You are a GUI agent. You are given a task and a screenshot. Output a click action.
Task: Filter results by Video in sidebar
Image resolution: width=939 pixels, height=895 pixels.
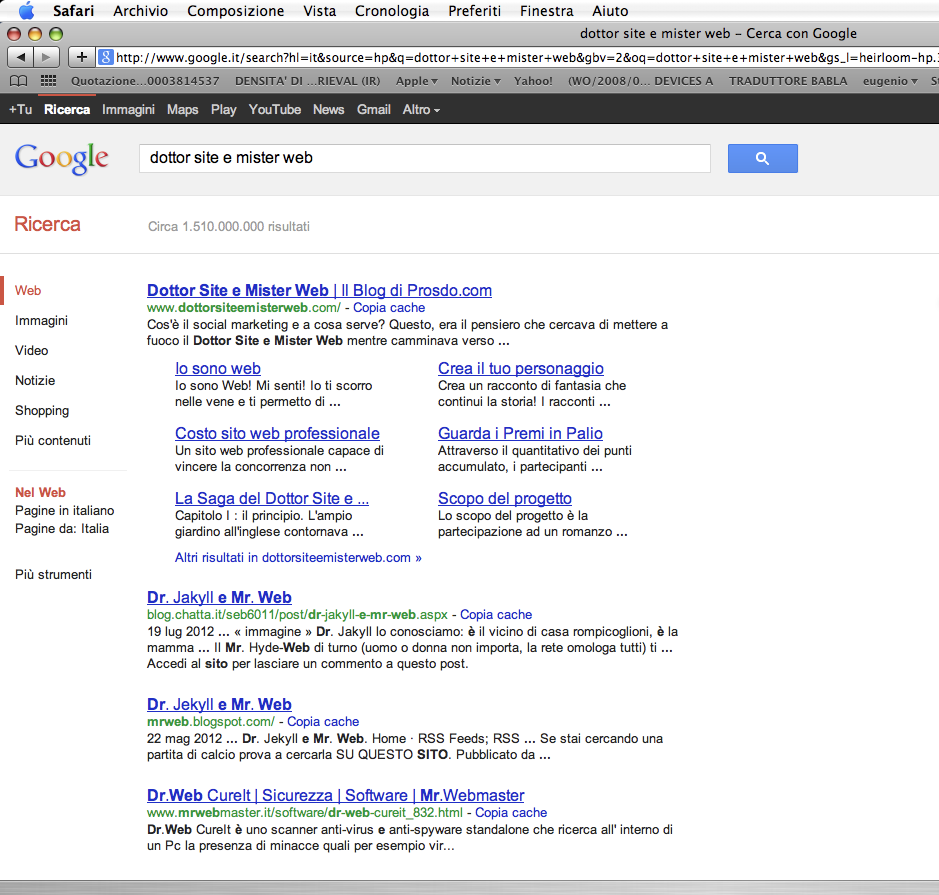32,350
